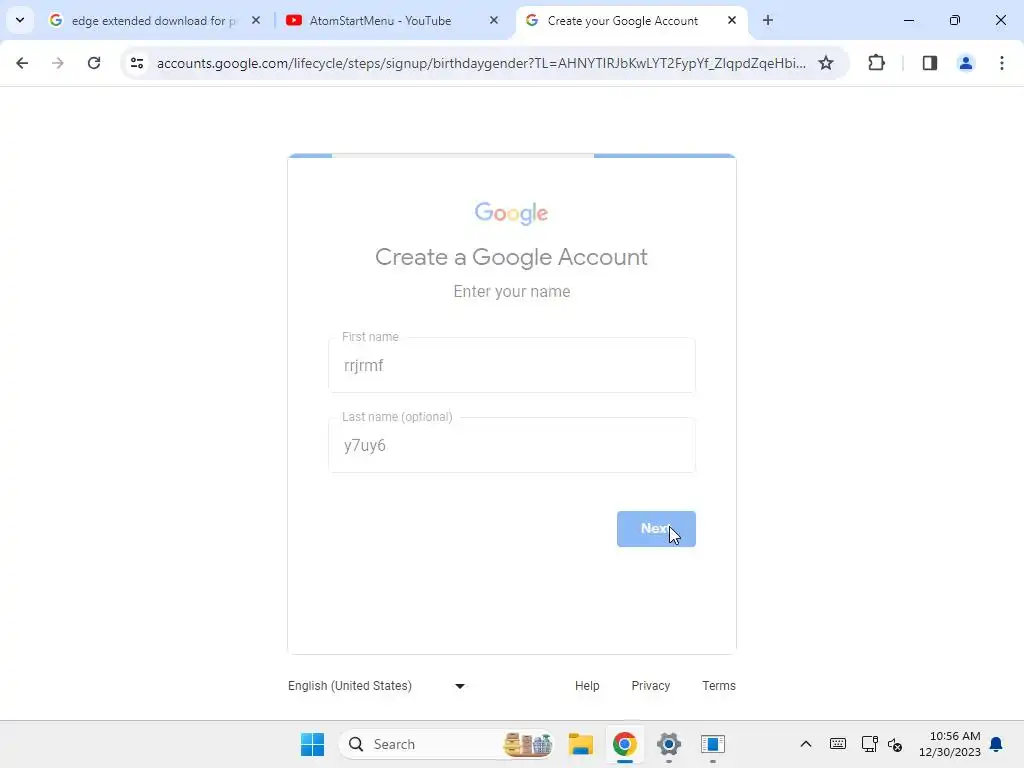Open the Terms link
This screenshot has height=768, width=1024.
tap(719, 686)
